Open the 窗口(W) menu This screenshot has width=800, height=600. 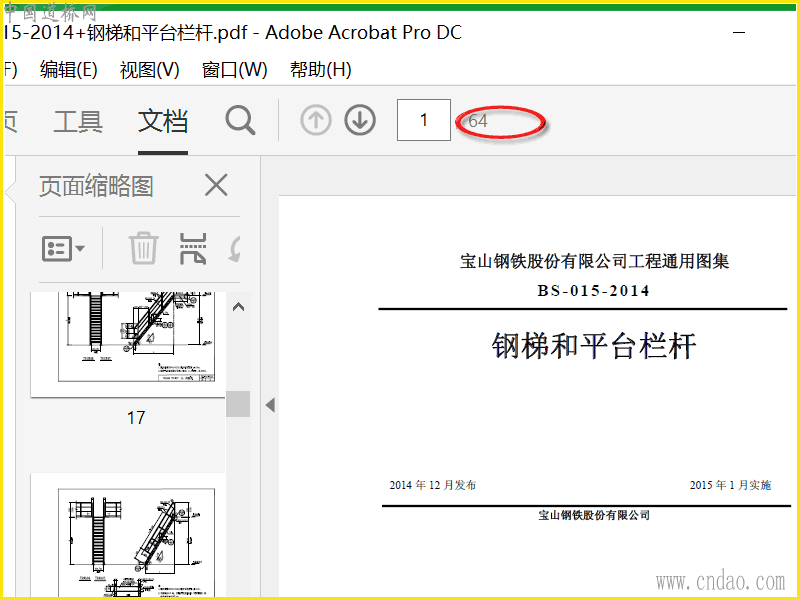click(234, 69)
